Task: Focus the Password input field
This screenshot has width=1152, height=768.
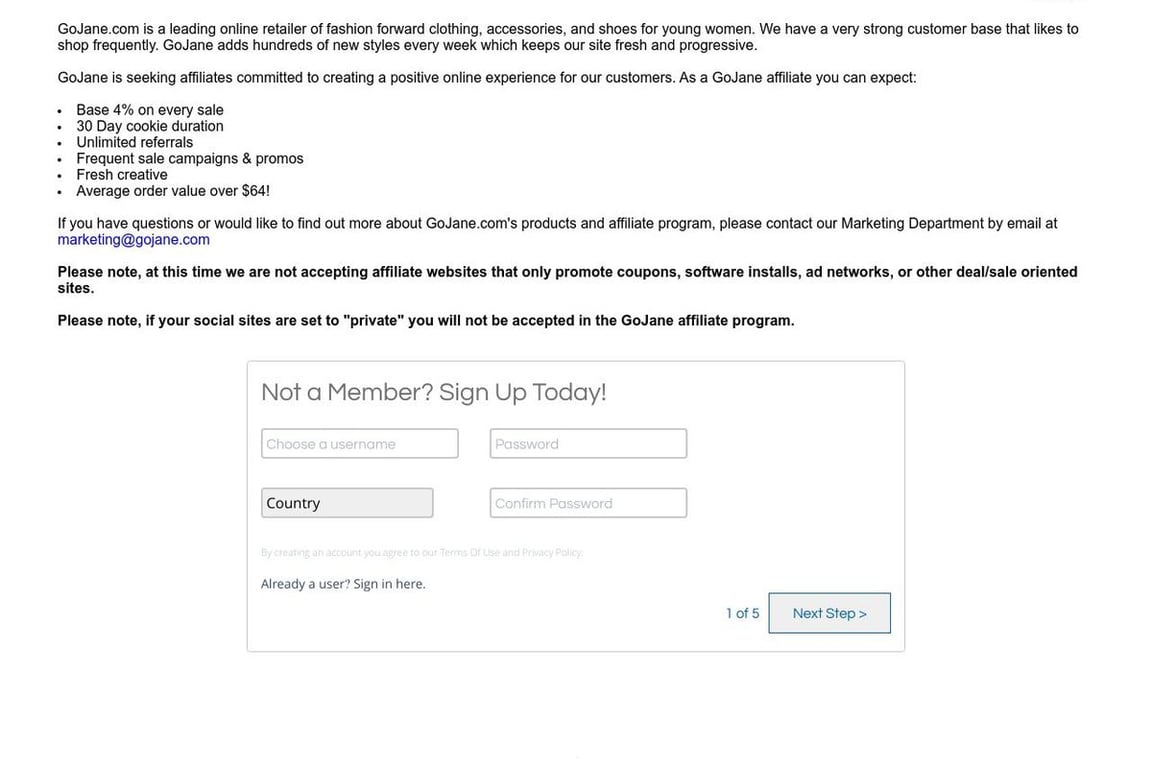Action: coord(588,444)
